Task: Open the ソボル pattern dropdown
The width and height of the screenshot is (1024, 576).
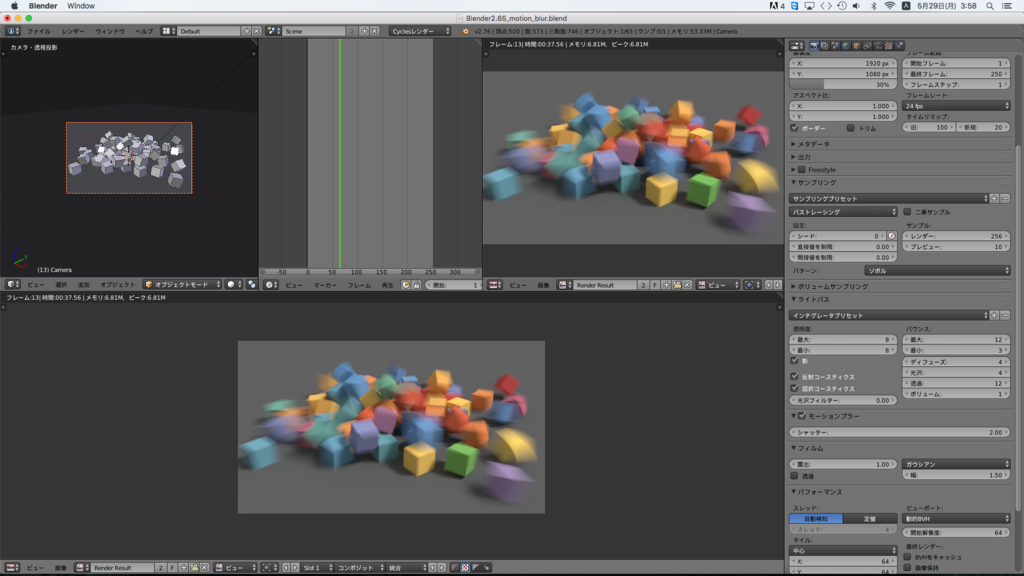Action: click(x=938, y=270)
